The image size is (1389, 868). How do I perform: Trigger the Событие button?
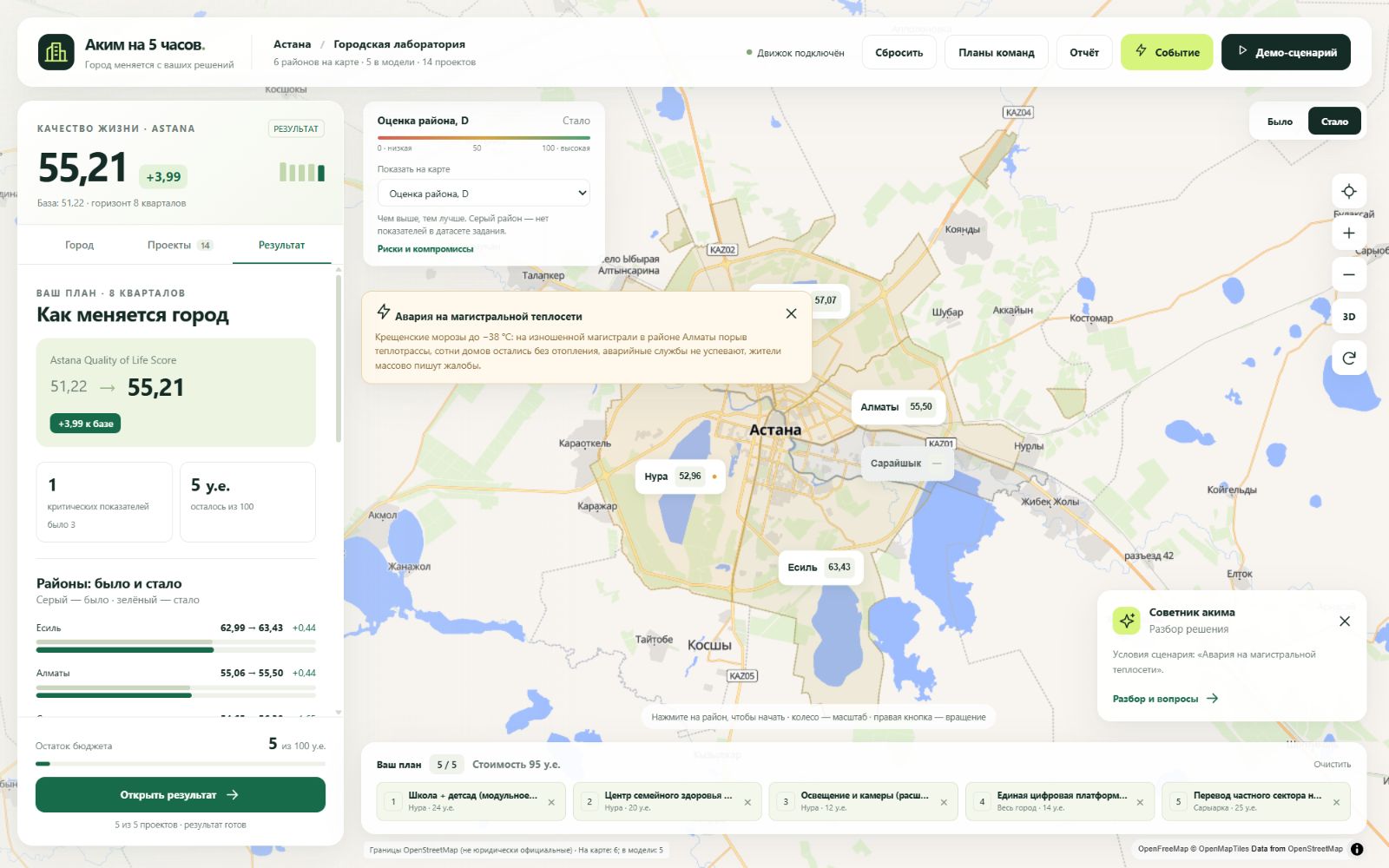[1167, 52]
